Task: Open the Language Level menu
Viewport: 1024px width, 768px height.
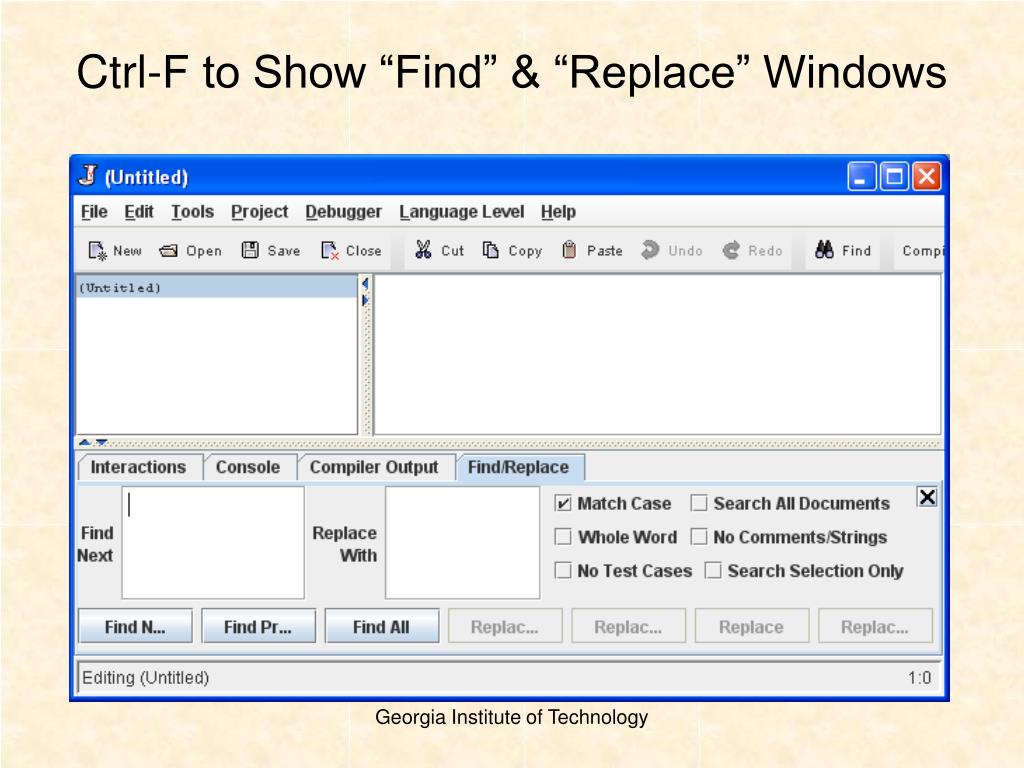Action: pos(462,212)
